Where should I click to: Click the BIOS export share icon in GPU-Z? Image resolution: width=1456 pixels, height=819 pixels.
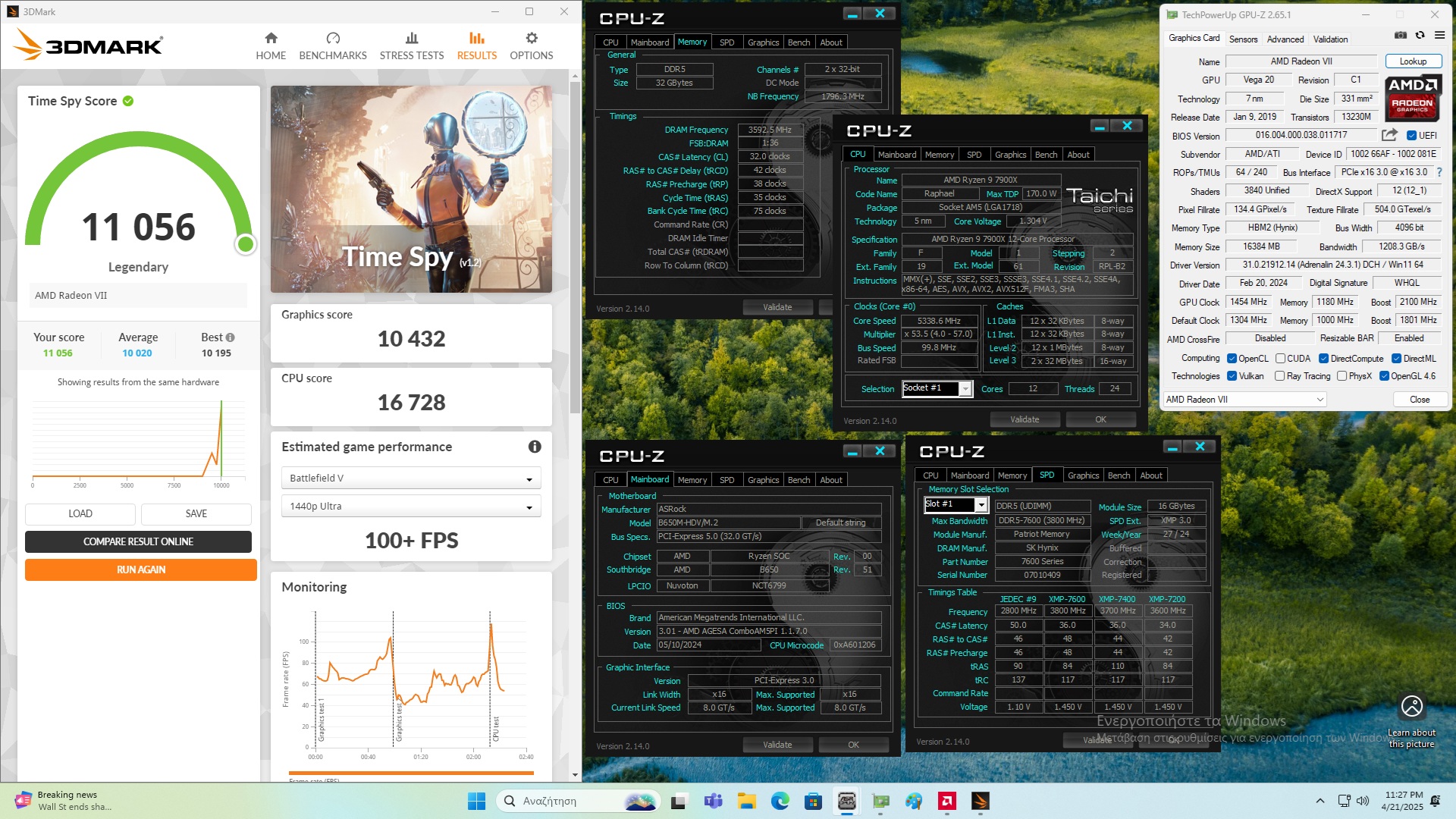tap(1389, 135)
